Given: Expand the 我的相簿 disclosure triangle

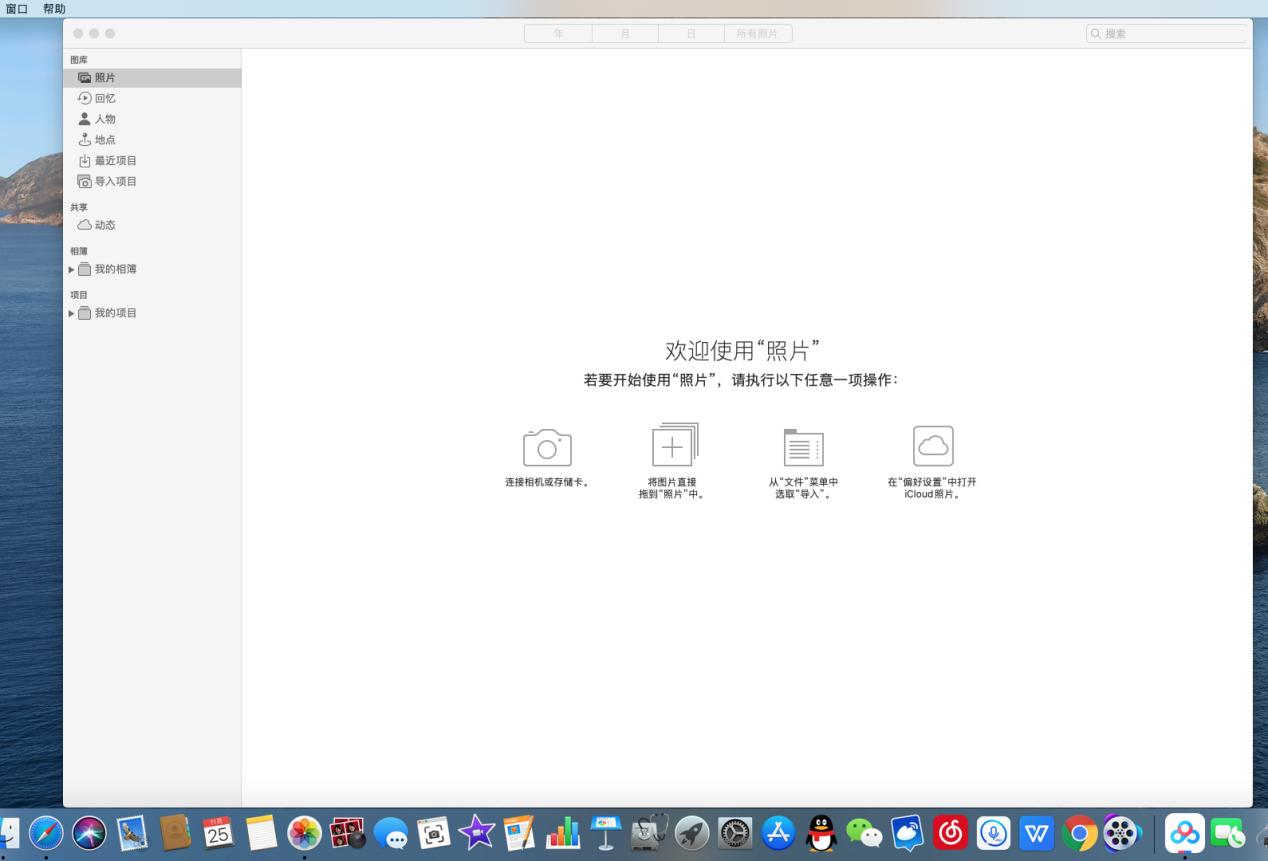Looking at the screenshot, I should pyautogui.click(x=71, y=269).
